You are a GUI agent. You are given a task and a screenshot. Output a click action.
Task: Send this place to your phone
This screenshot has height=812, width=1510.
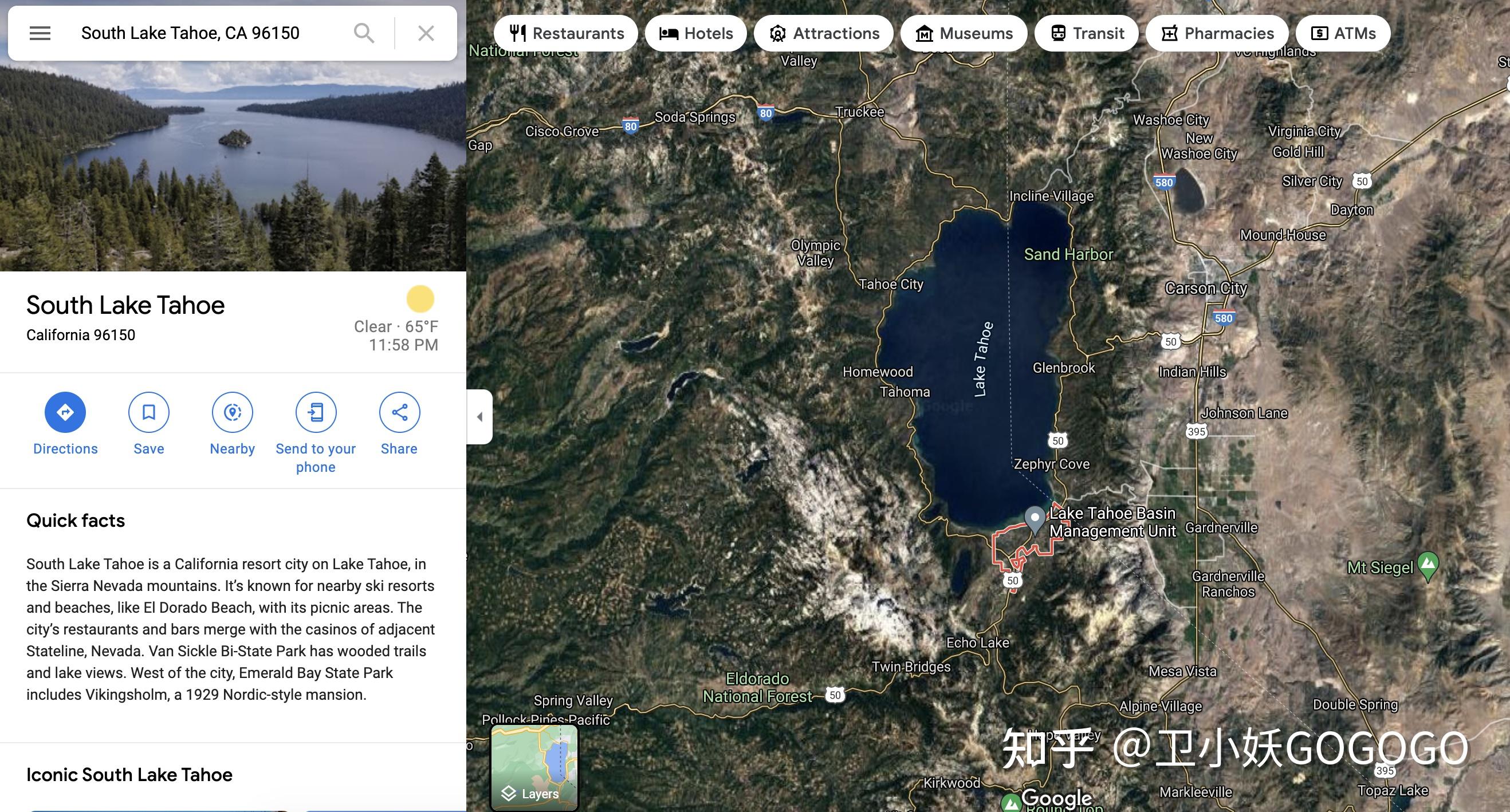pos(316,433)
